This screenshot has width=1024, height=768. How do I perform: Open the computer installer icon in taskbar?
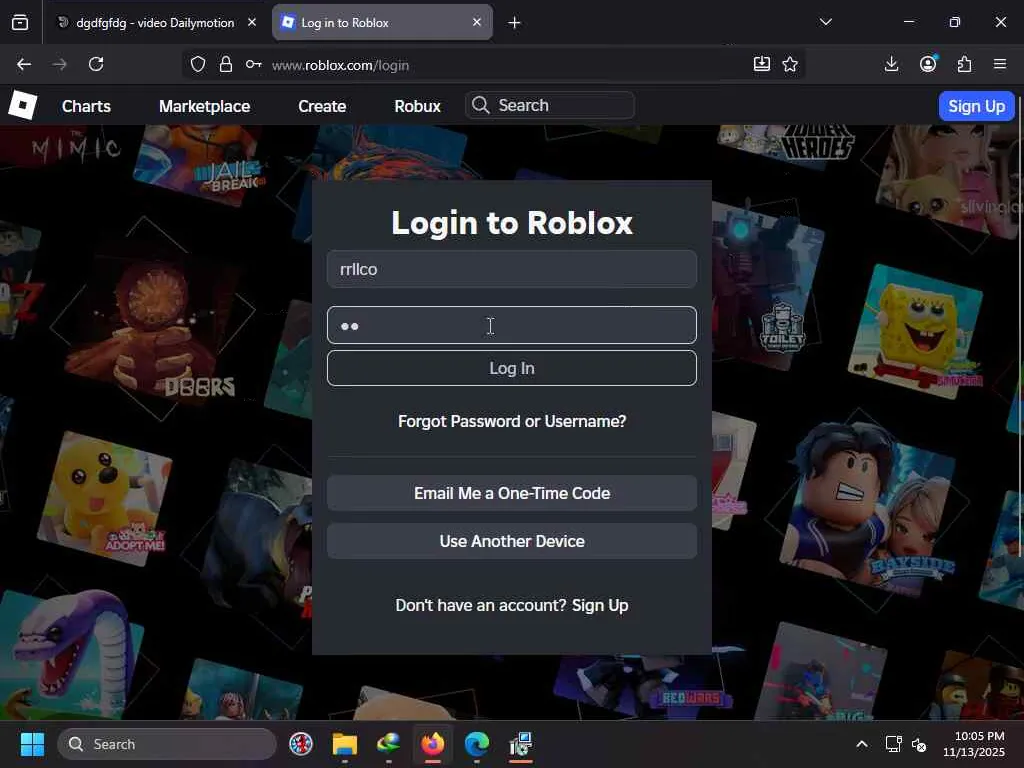pos(520,744)
